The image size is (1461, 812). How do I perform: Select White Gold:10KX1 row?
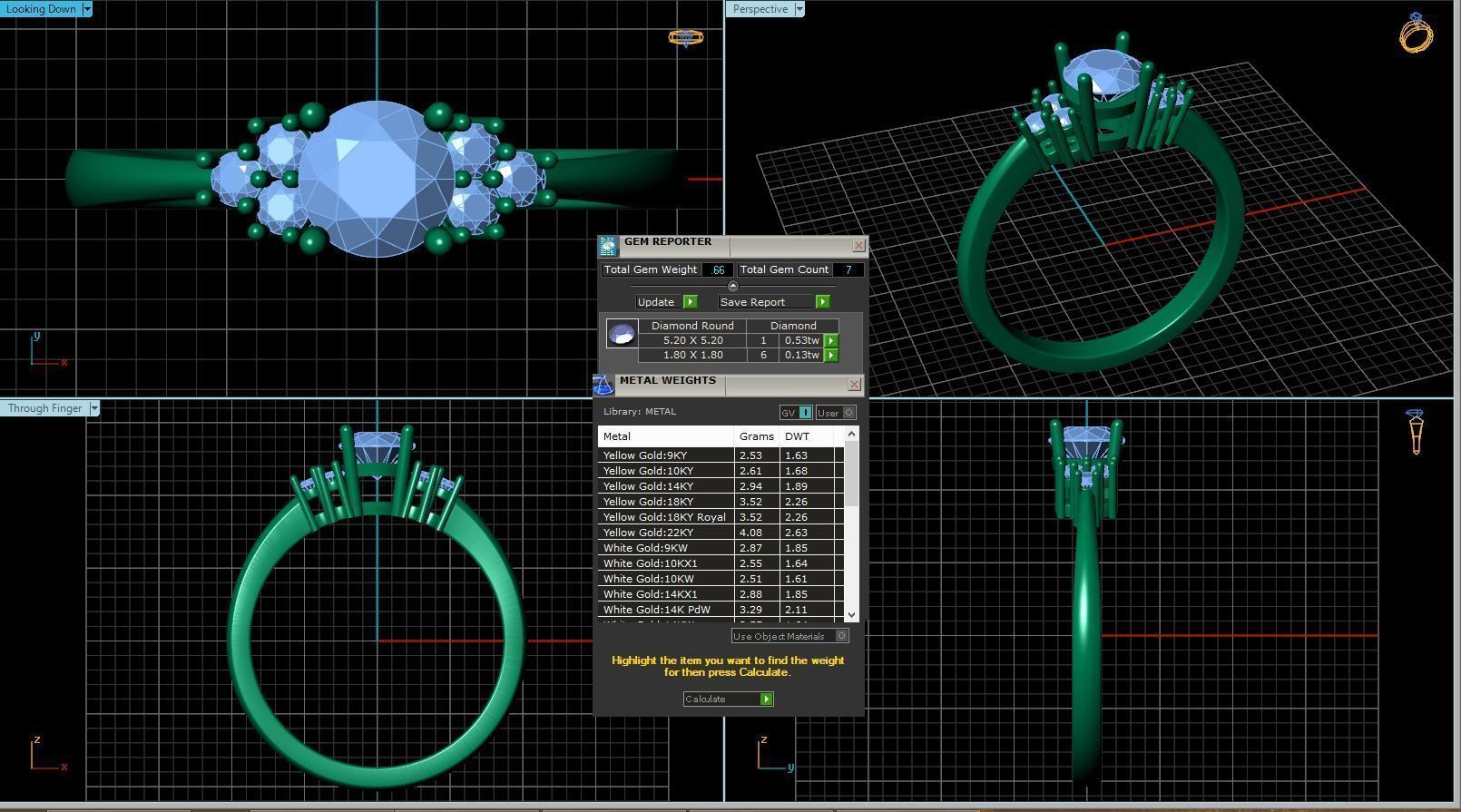(721, 563)
